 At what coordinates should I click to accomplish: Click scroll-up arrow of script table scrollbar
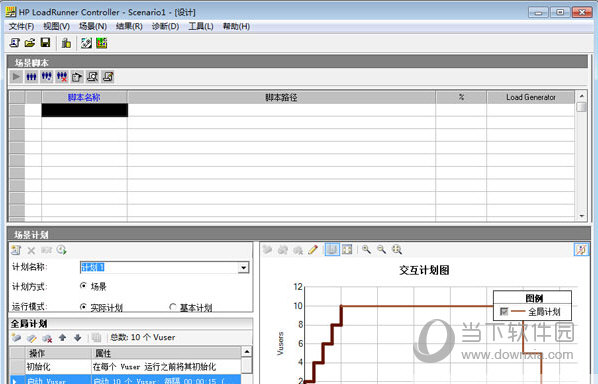pos(582,95)
